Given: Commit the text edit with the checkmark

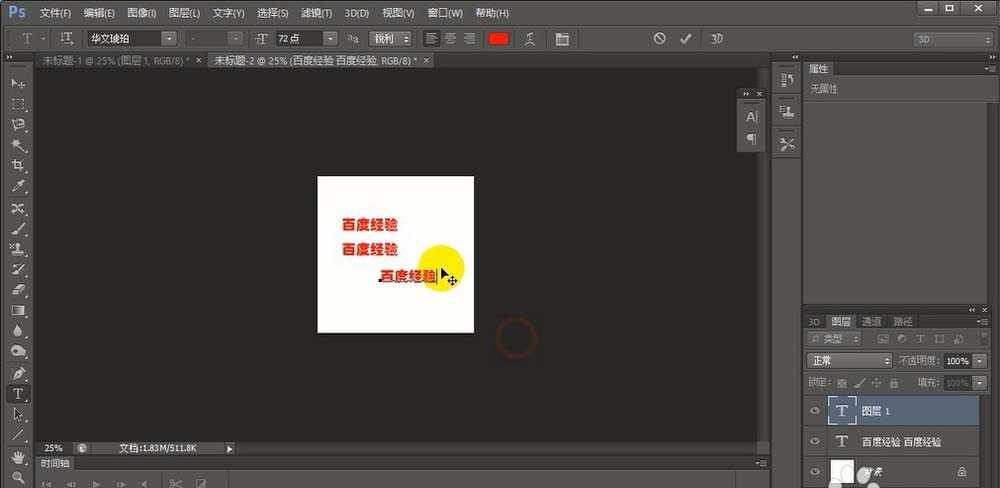Looking at the screenshot, I should coord(685,38).
